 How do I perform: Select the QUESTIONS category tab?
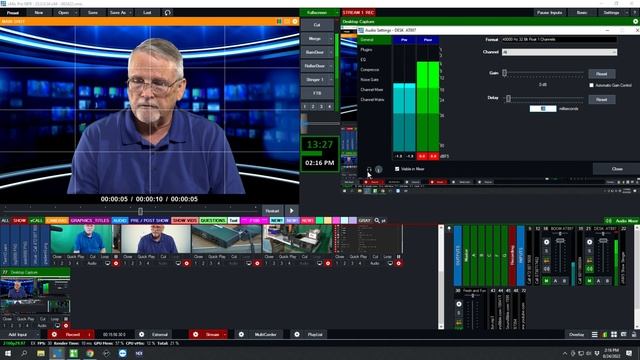click(213, 220)
